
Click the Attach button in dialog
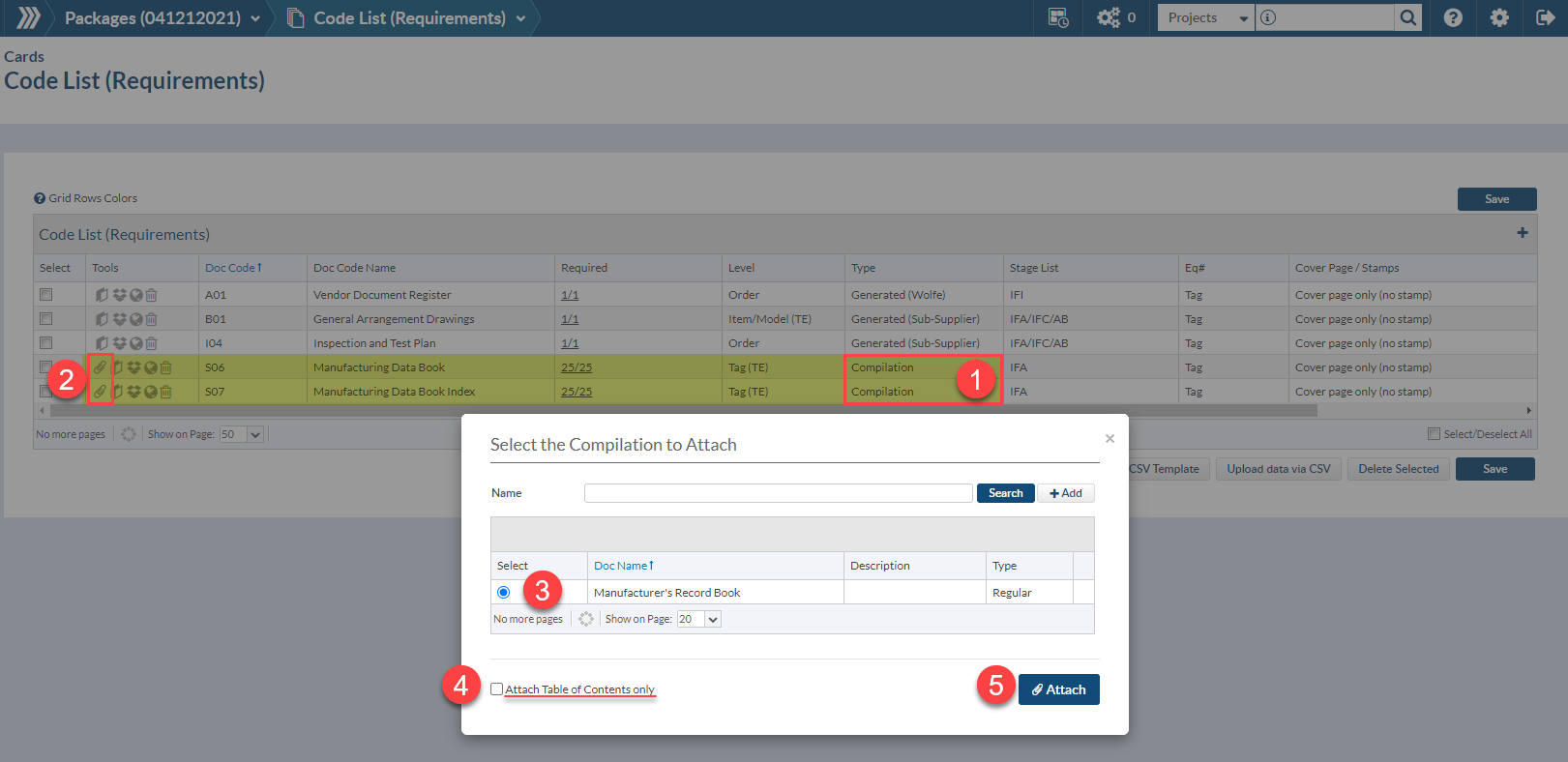[1059, 689]
